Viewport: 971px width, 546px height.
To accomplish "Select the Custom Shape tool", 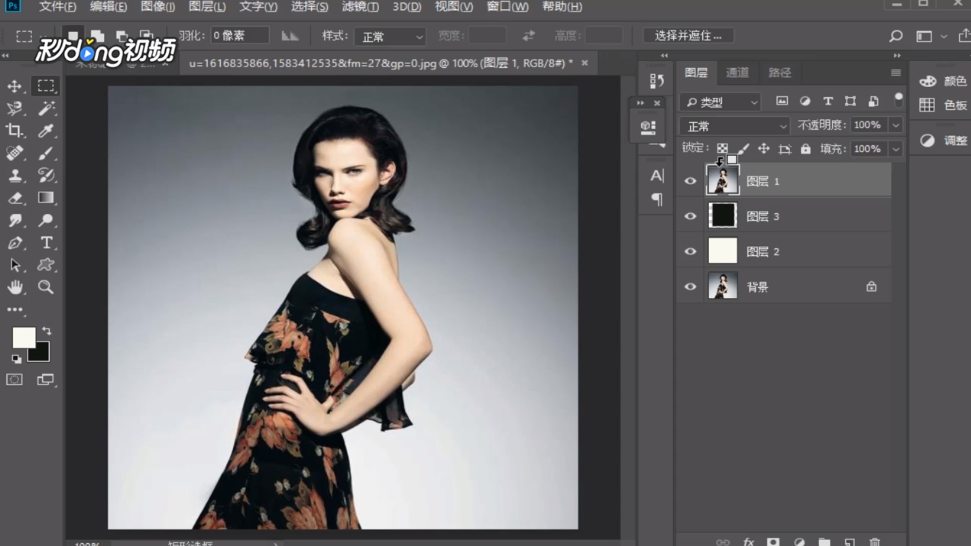I will click(45, 265).
